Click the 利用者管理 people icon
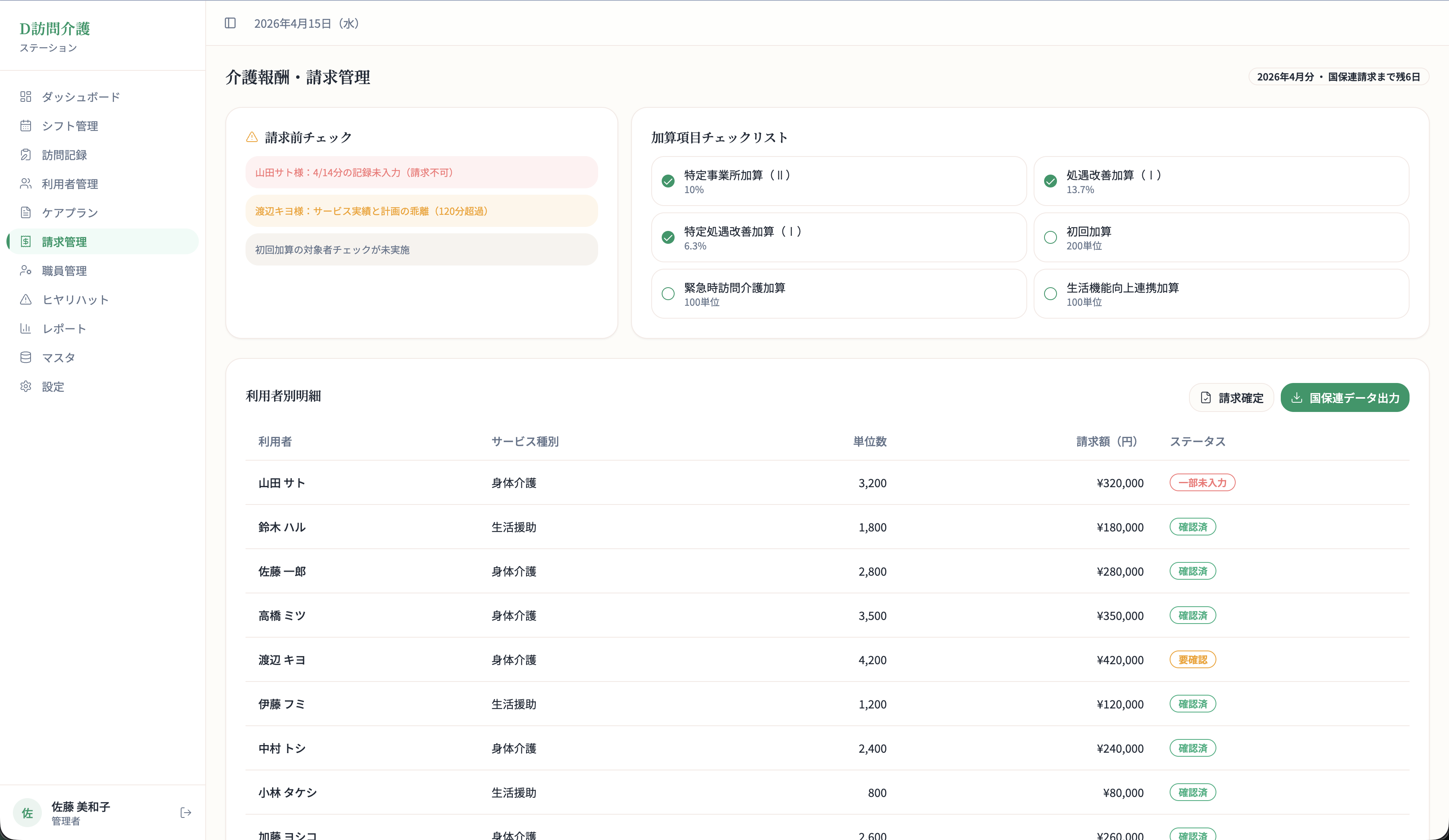This screenshot has height=840, width=1449. (26, 183)
